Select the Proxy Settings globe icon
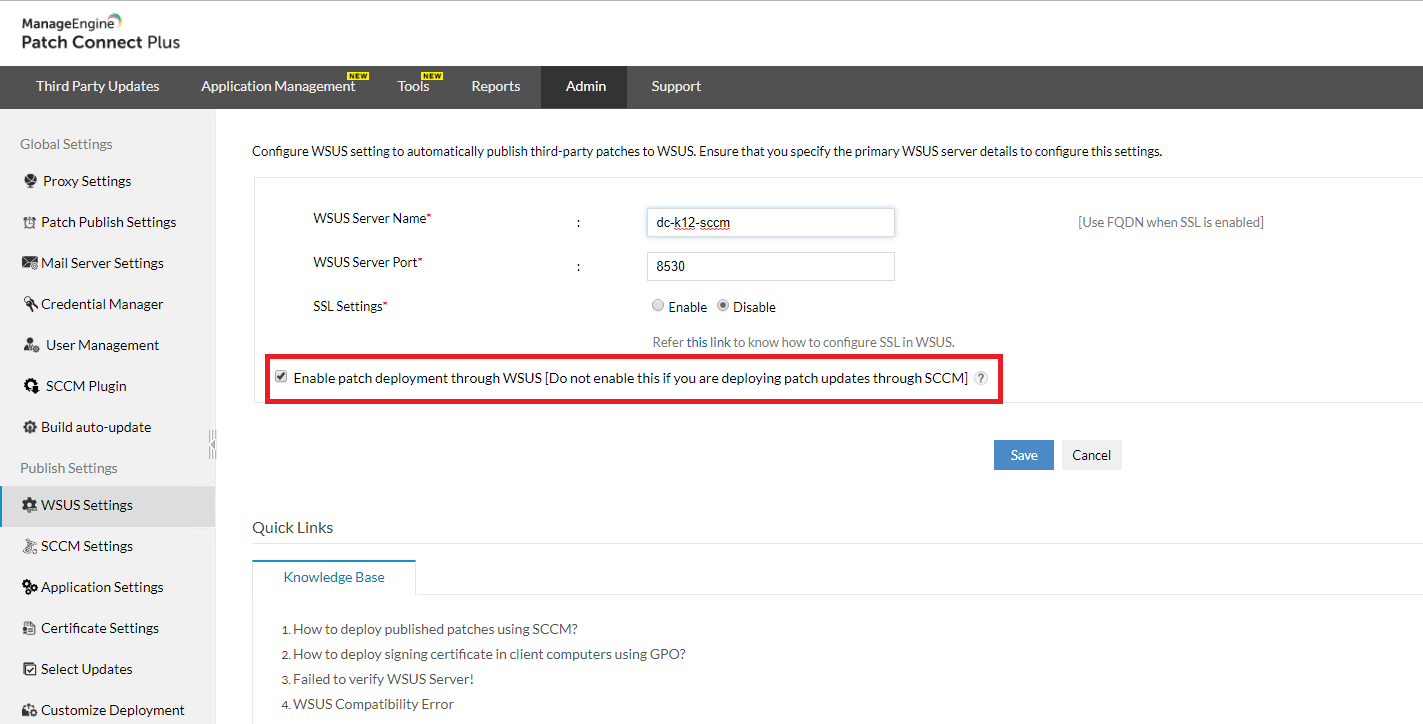The width and height of the screenshot is (1423, 724). [x=29, y=181]
